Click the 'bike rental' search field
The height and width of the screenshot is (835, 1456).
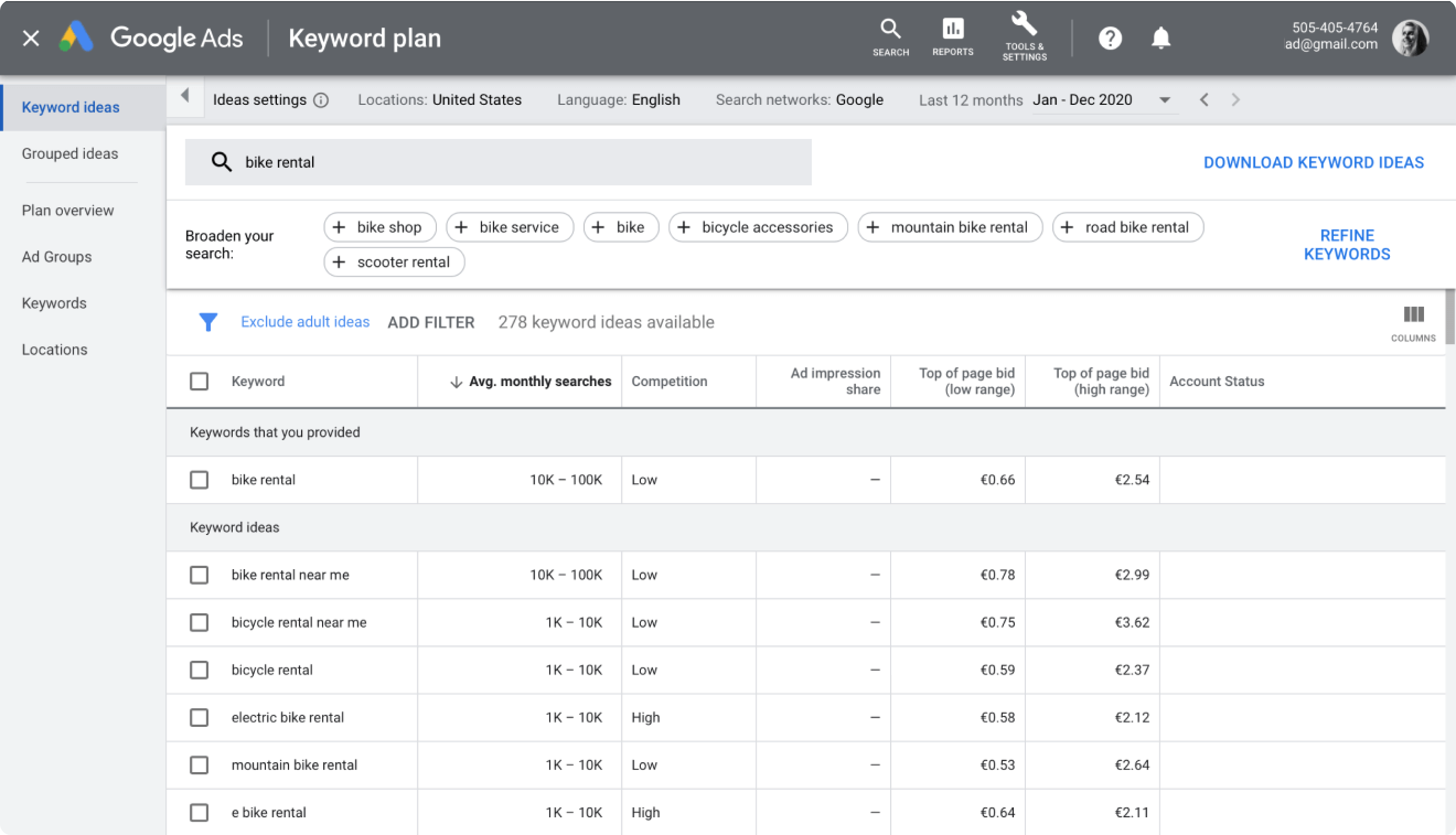pyautogui.click(x=498, y=162)
